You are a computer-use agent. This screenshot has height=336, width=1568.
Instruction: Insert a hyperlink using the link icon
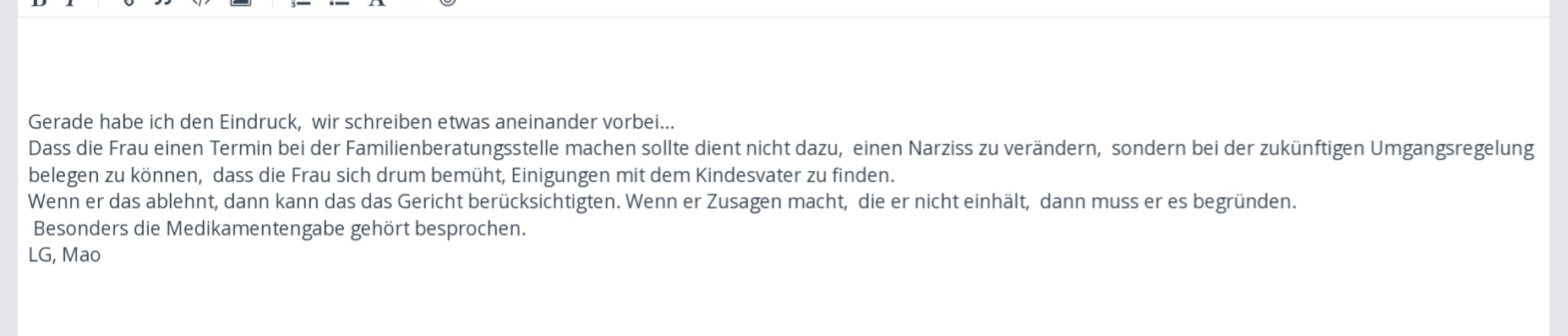[128, 3]
